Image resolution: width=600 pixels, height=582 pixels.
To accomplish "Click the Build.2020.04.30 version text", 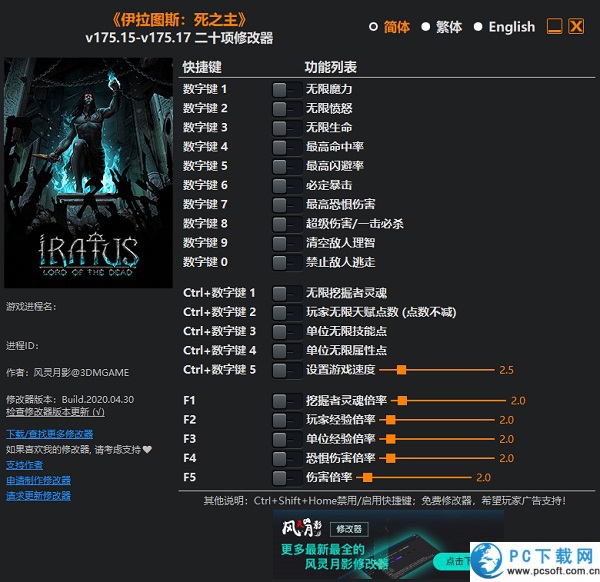I will (98, 399).
